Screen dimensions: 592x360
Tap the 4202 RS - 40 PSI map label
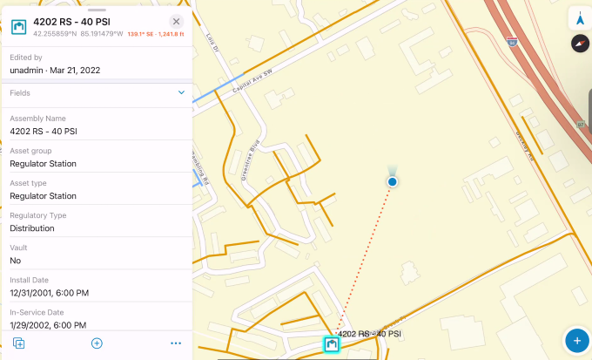pos(369,334)
